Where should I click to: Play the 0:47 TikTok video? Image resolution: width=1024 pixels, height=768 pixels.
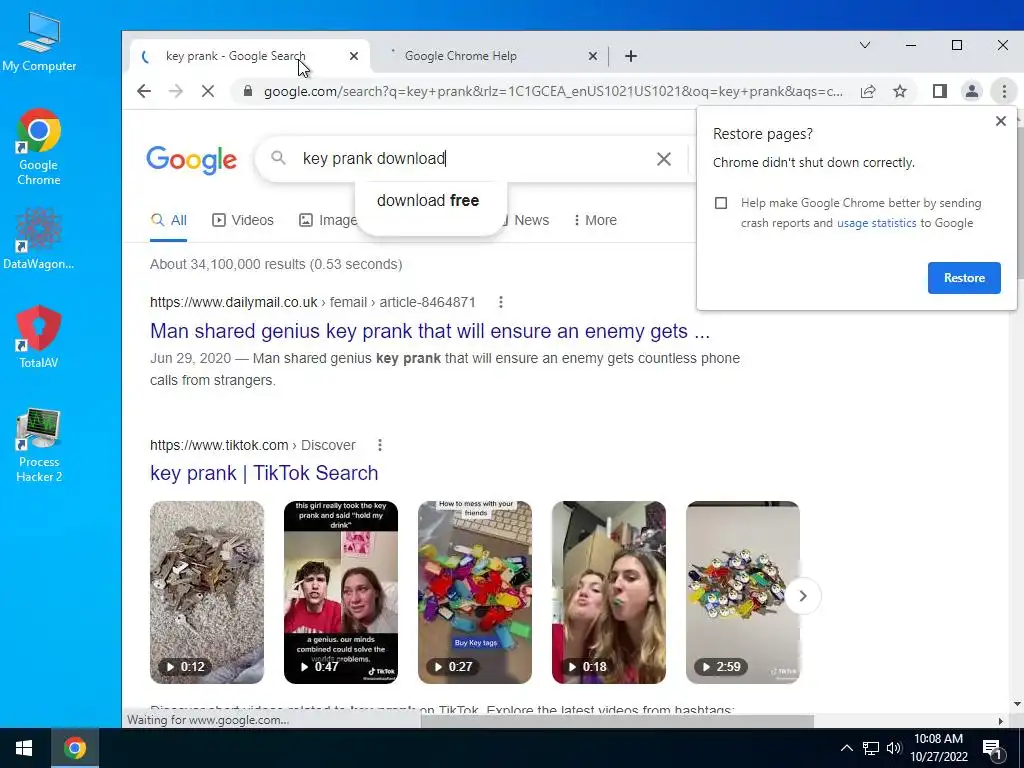tap(341, 592)
